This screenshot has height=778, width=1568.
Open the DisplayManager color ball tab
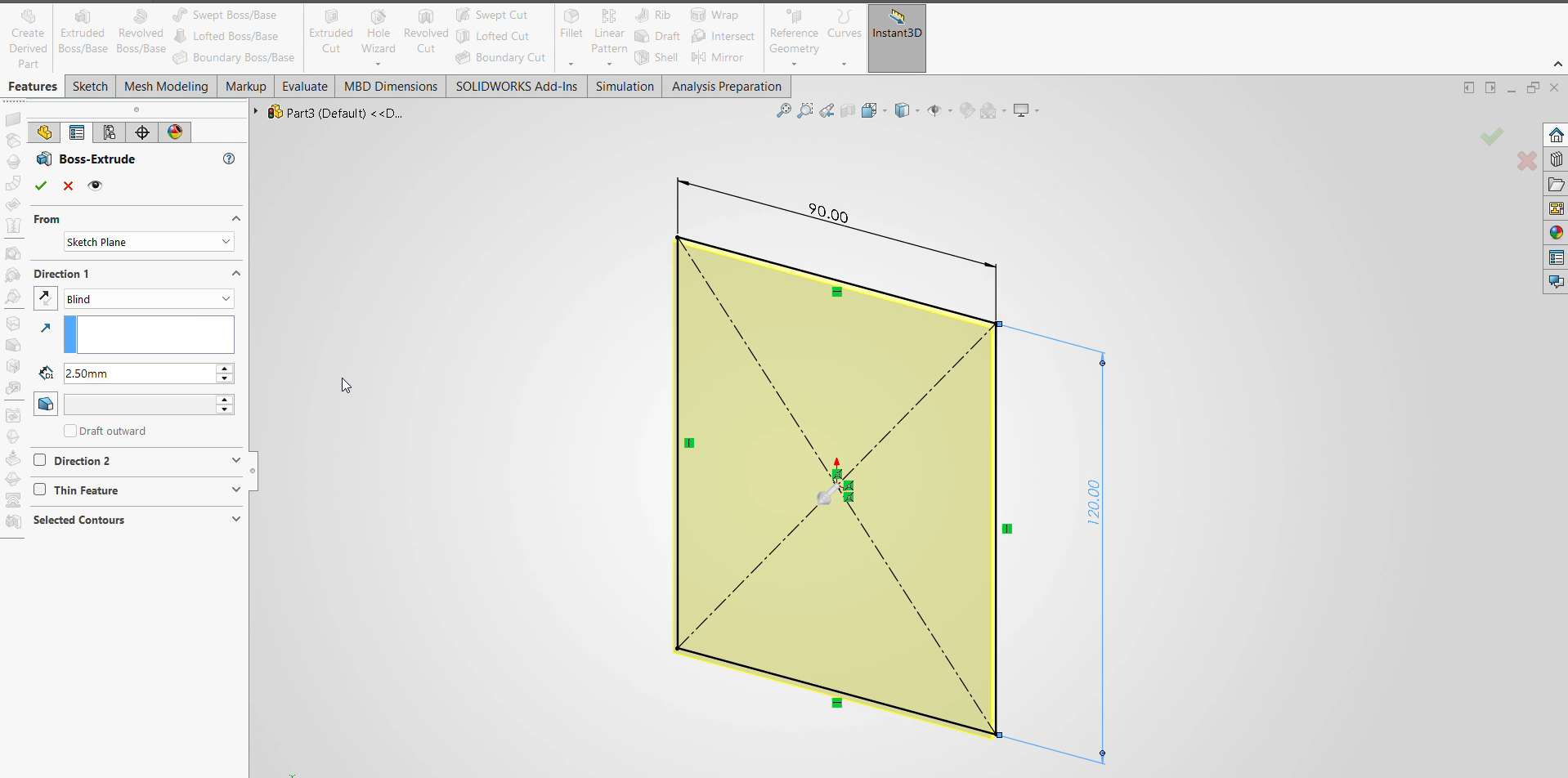click(x=175, y=132)
